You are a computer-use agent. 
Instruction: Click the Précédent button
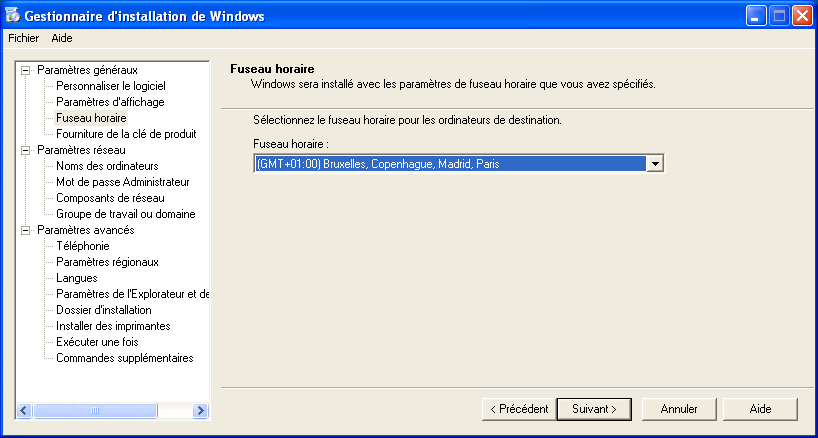coord(519,409)
